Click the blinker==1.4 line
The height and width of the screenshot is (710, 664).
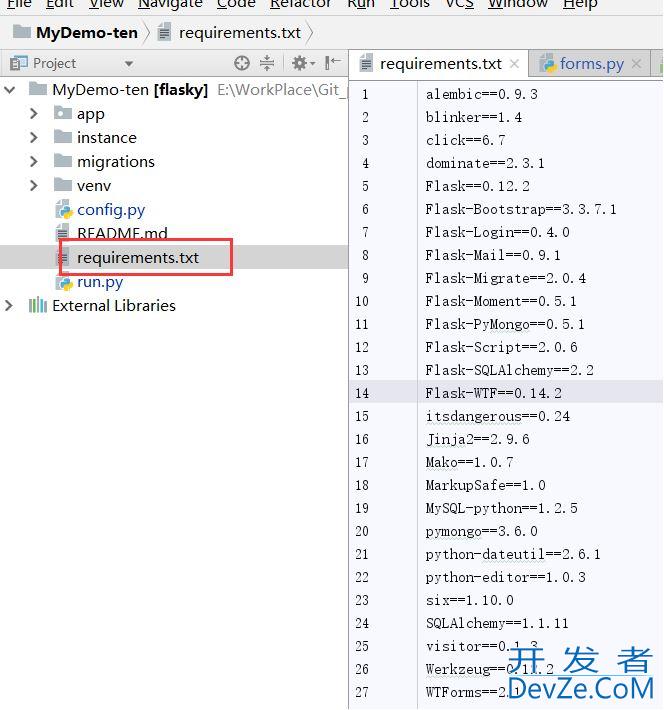point(474,117)
